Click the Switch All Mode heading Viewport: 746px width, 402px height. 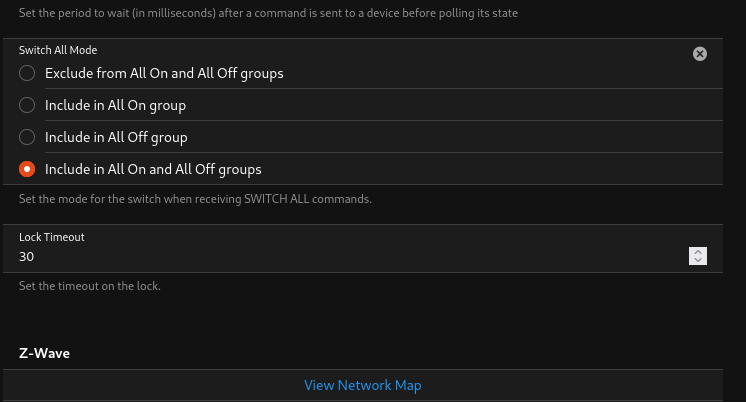(58, 50)
